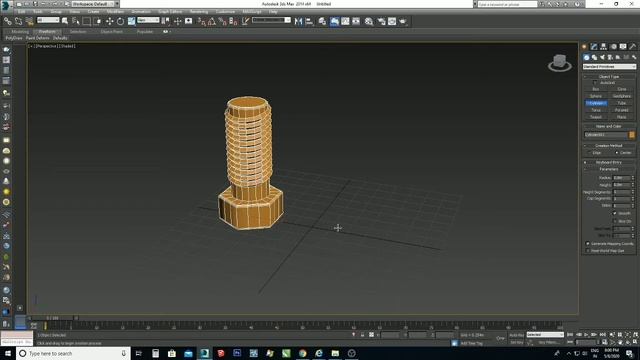Click the Select and Link tool icon
Image resolution: width=640 pixels, height=360 pixels.
7,21
